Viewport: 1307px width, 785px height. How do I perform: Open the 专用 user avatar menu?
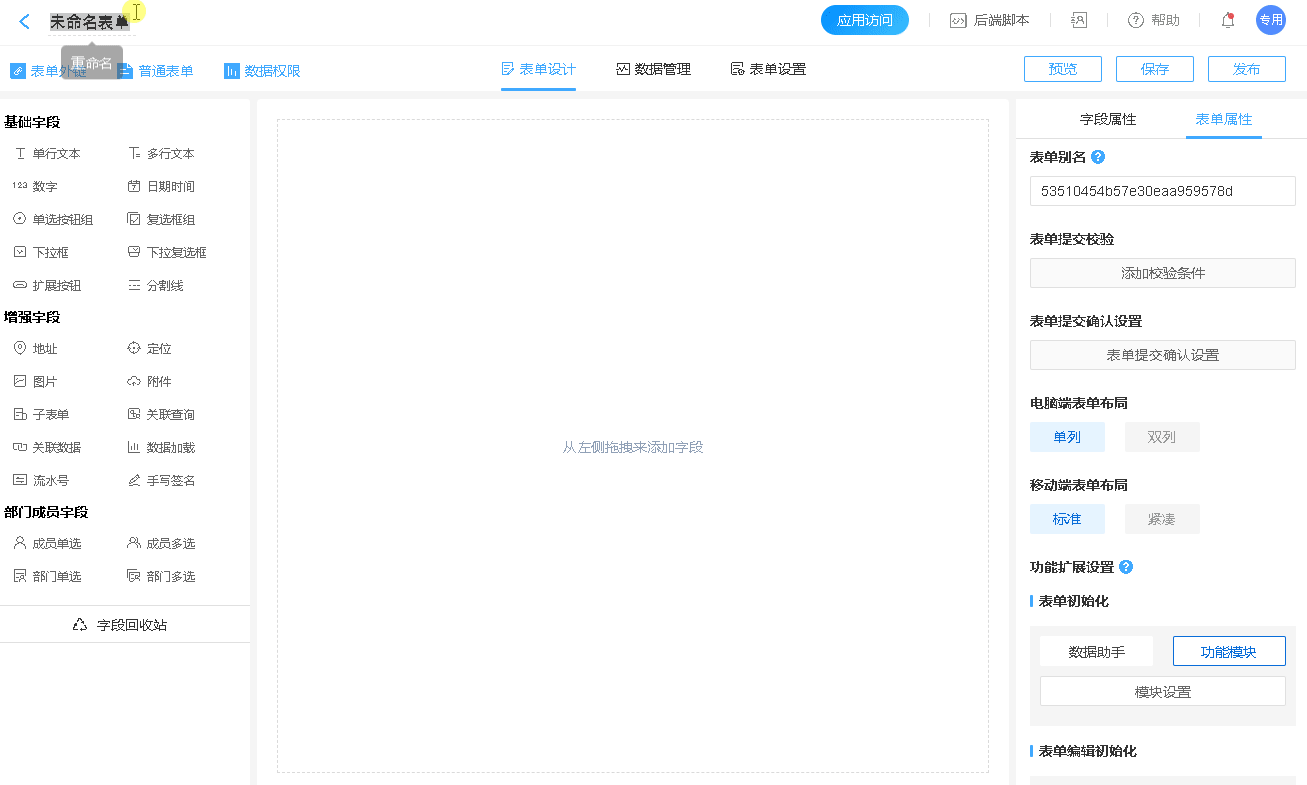pos(1270,20)
